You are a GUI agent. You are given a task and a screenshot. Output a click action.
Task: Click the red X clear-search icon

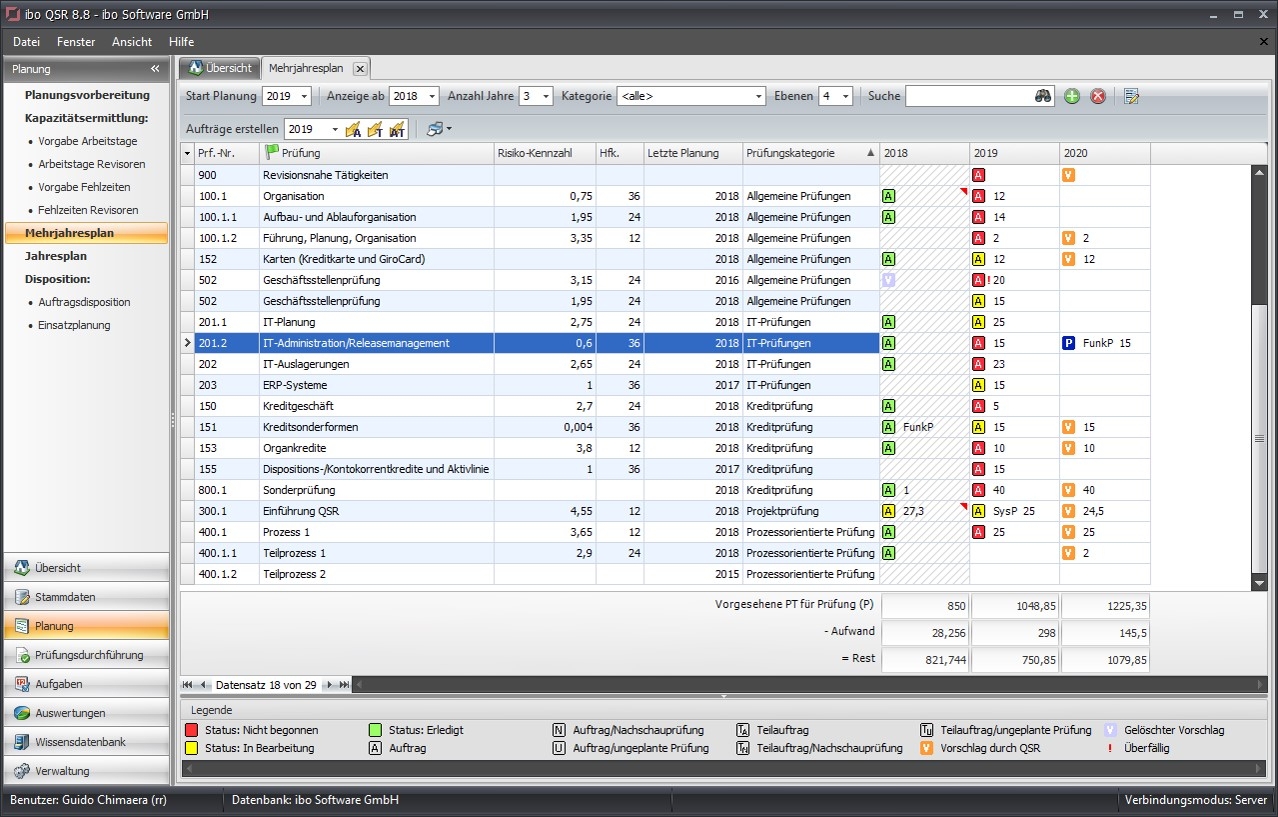click(x=1096, y=96)
